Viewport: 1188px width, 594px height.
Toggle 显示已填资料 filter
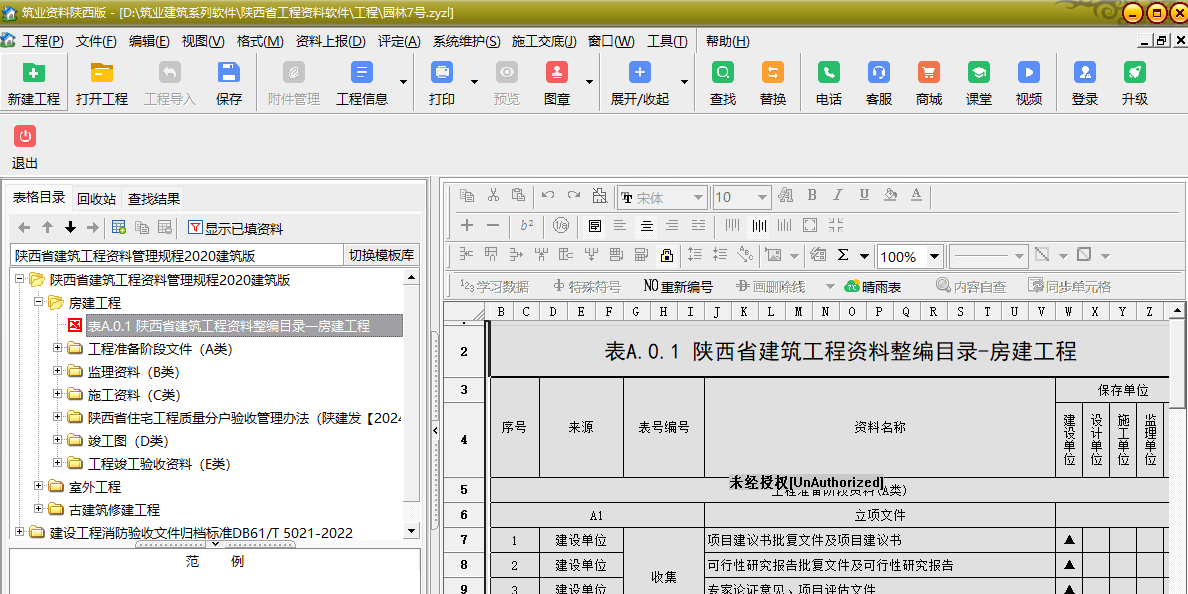(x=235, y=228)
